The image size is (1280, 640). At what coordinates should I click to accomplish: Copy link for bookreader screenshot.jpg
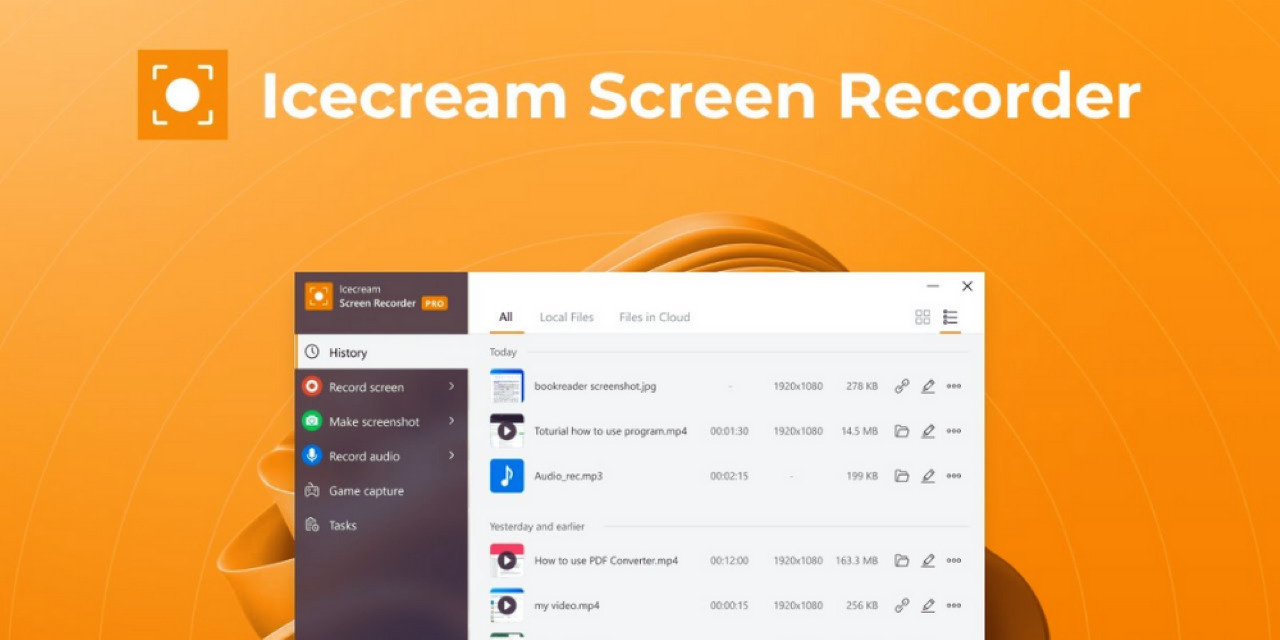tap(901, 386)
